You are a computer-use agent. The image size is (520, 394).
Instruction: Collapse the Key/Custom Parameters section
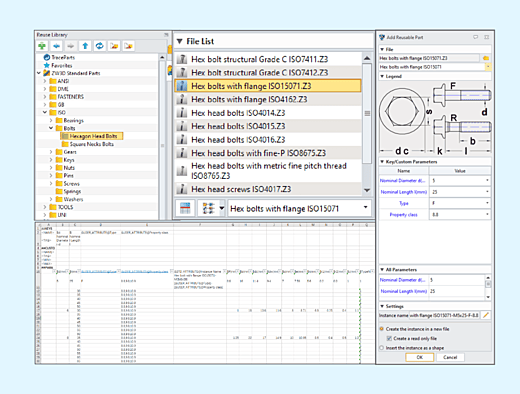[x=382, y=162]
